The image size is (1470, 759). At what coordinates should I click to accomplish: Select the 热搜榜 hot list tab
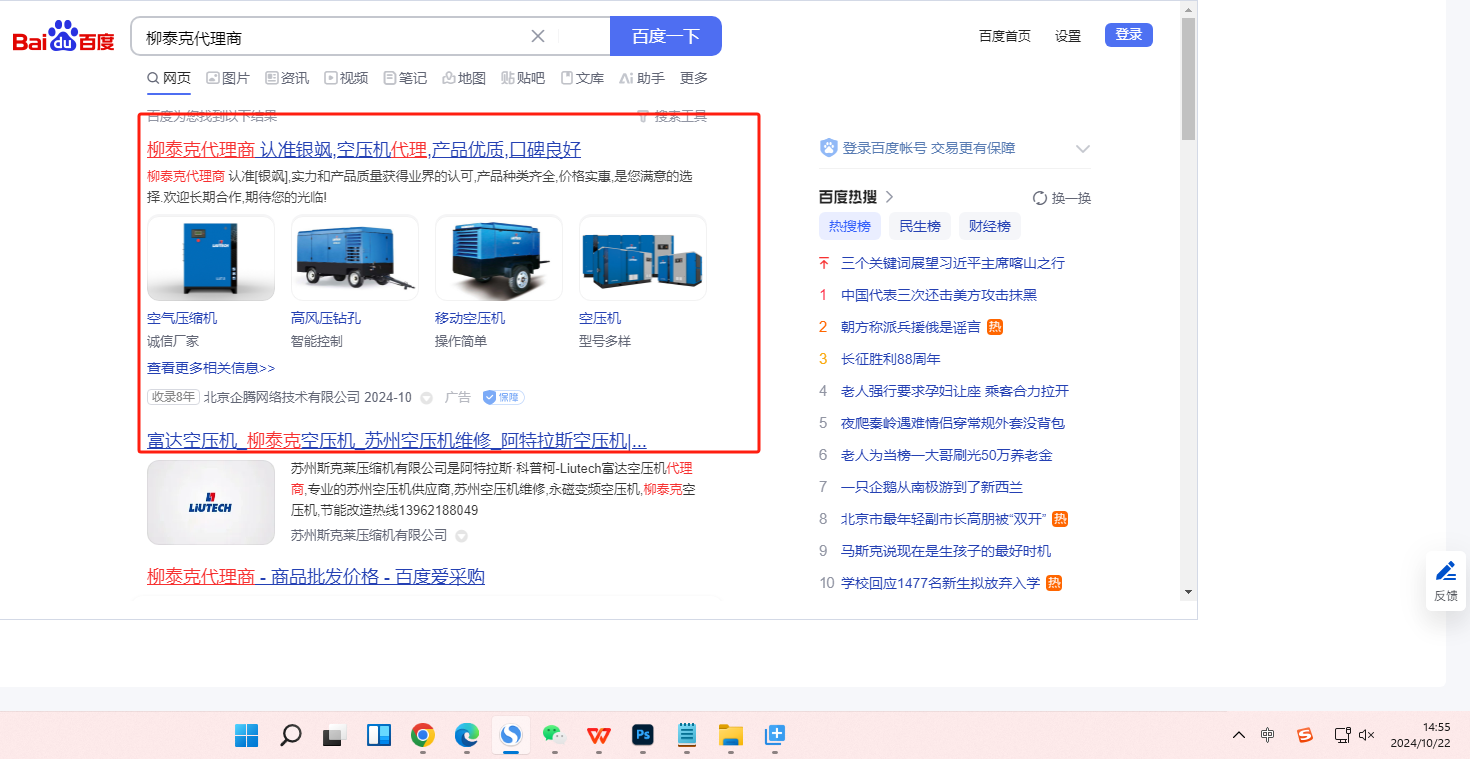coord(850,226)
